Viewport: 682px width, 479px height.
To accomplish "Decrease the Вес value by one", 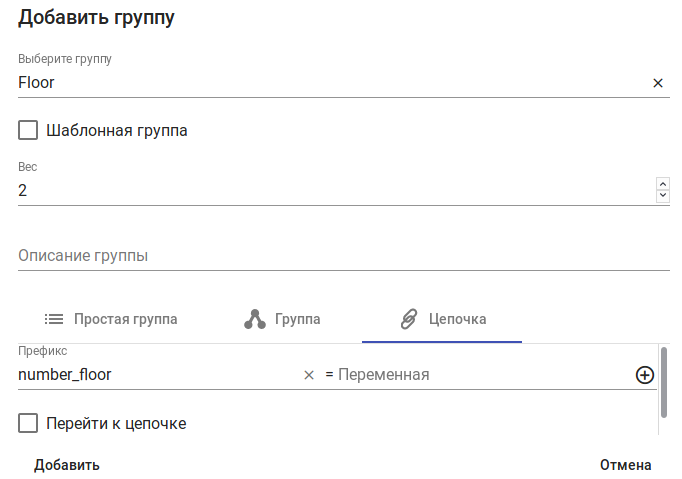I will pyautogui.click(x=662, y=196).
